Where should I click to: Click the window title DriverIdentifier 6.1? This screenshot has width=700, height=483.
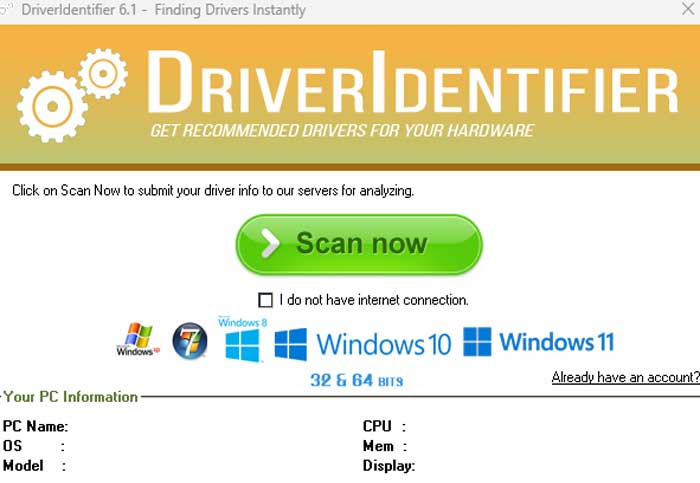[x=163, y=9]
